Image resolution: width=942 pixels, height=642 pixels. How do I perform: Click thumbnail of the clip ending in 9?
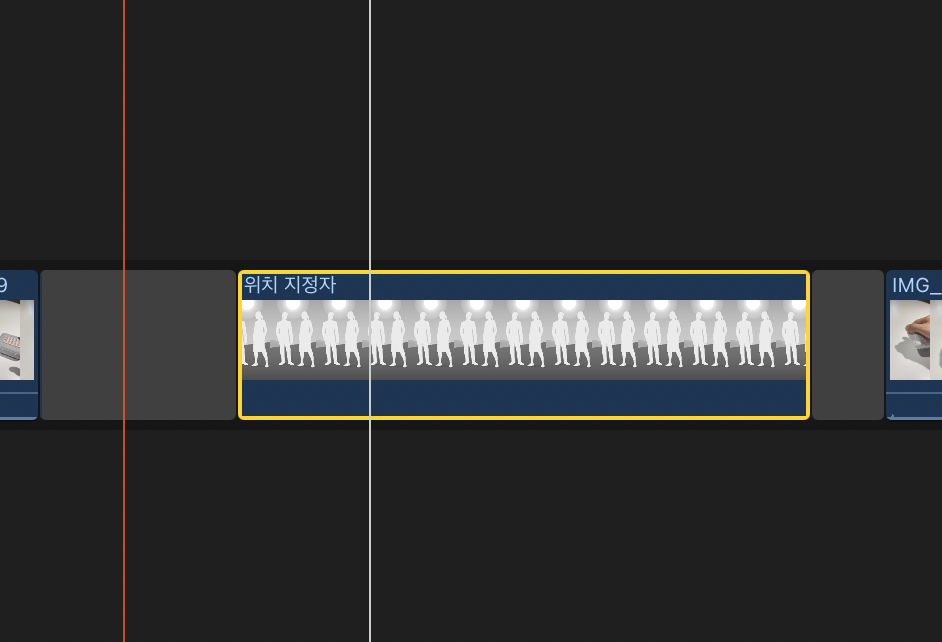pos(17,340)
